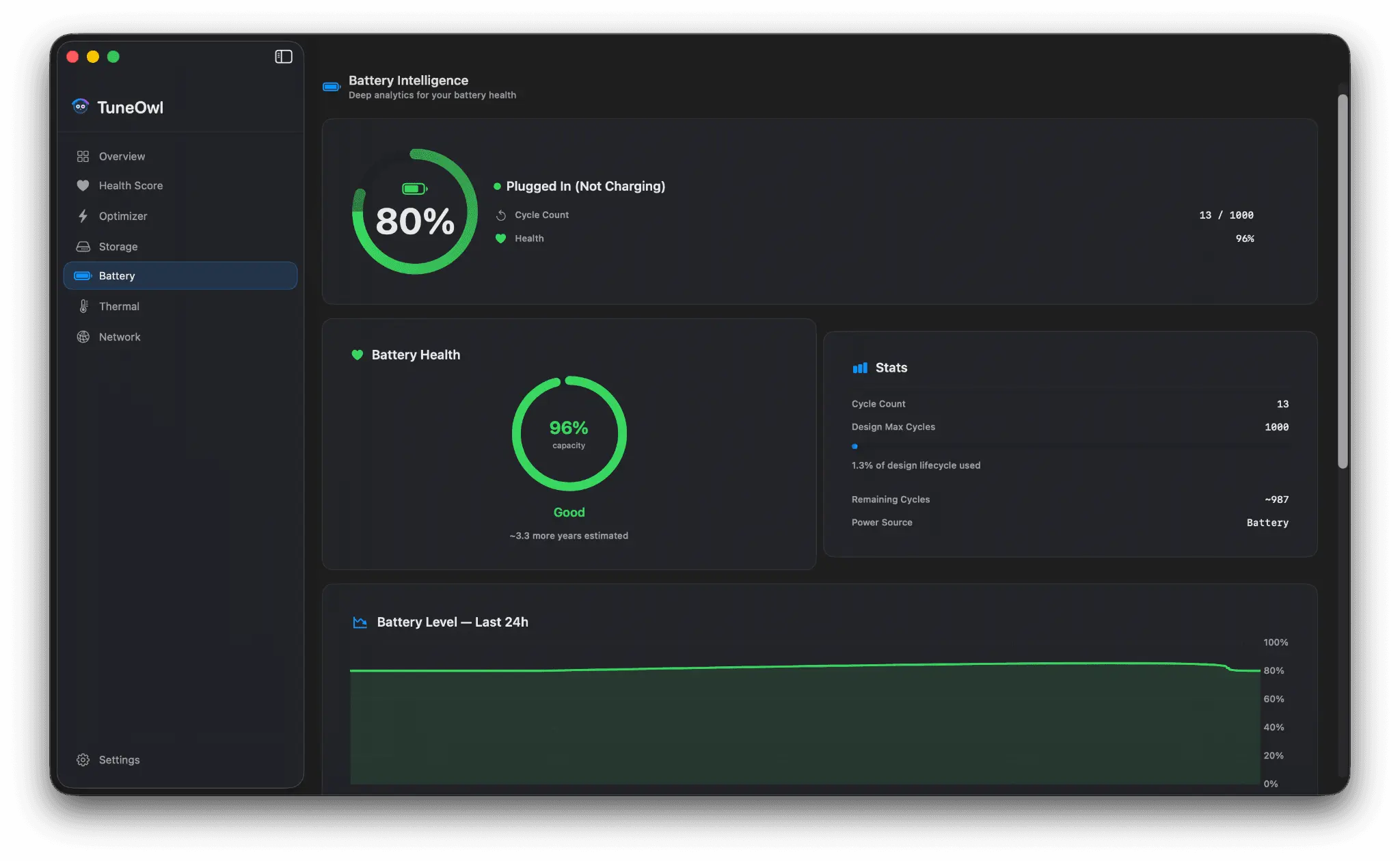This screenshot has width=1400, height=861.
Task: Open the Thermal section
Action: point(180,306)
